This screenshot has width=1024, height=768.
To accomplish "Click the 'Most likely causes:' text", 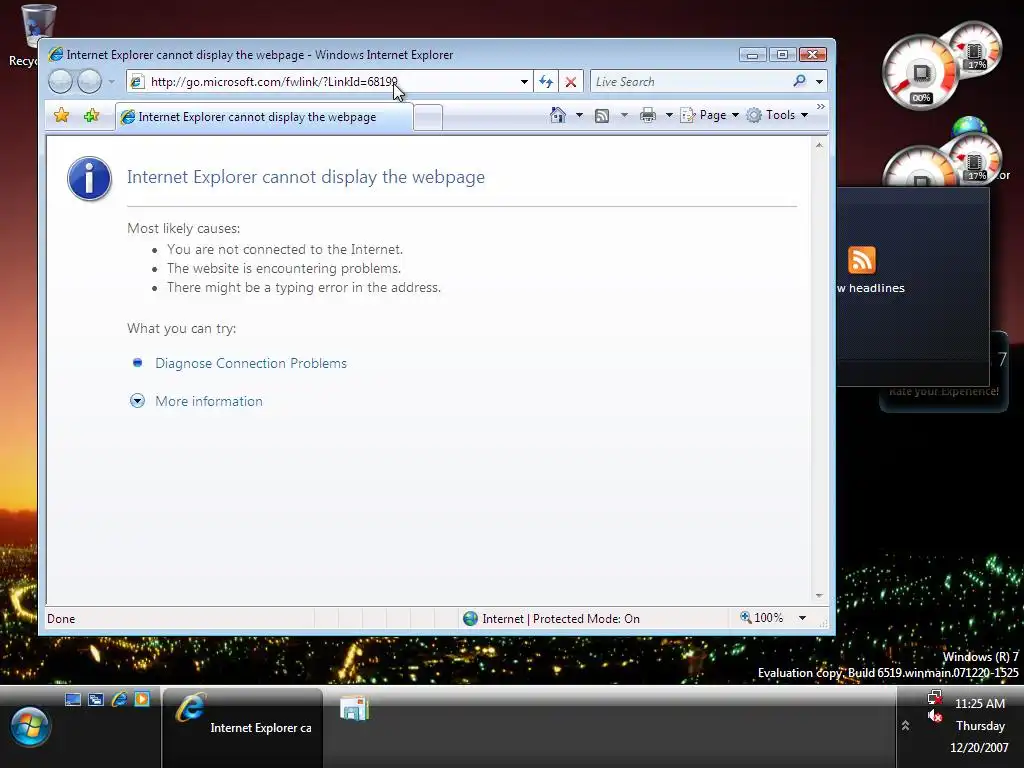I will point(184,229).
